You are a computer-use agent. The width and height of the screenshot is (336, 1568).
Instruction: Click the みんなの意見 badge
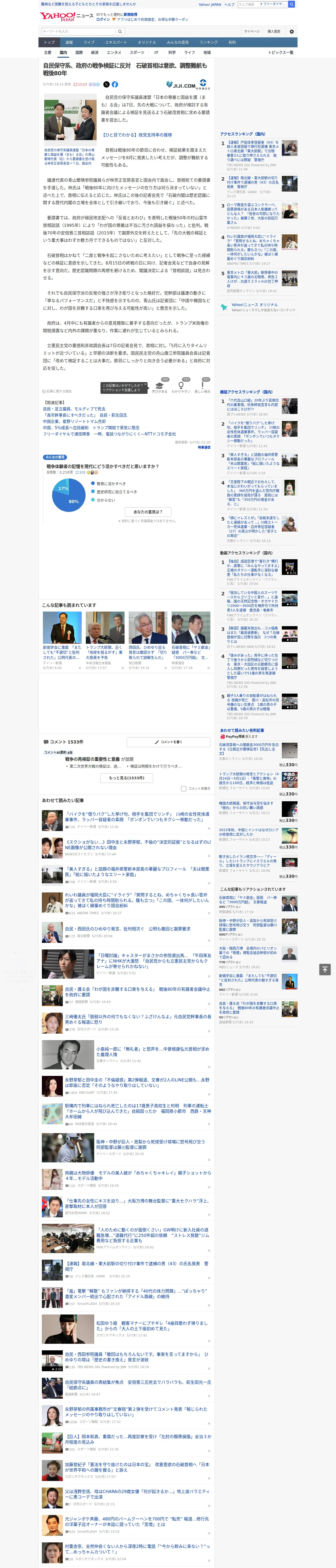55,457
